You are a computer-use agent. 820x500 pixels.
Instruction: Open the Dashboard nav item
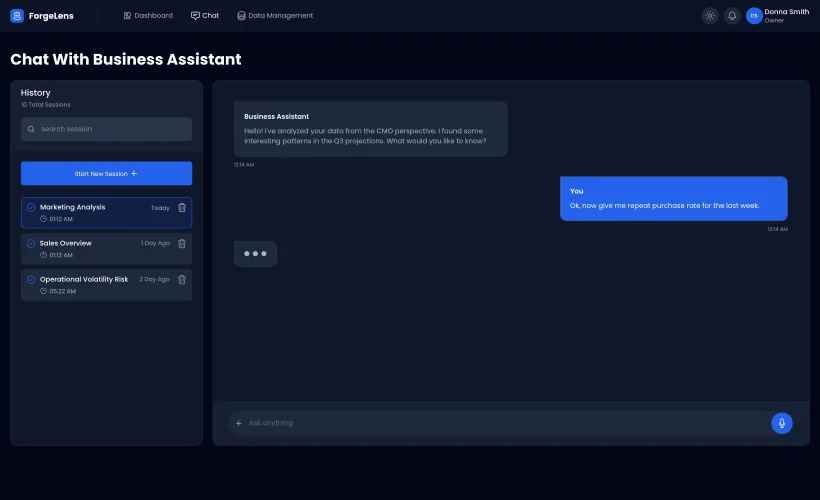point(148,16)
